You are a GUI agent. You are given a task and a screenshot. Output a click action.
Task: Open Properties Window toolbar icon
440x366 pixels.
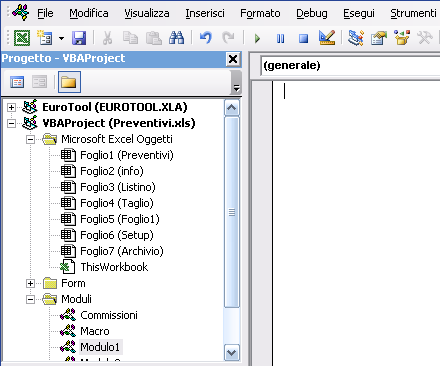tap(379, 38)
